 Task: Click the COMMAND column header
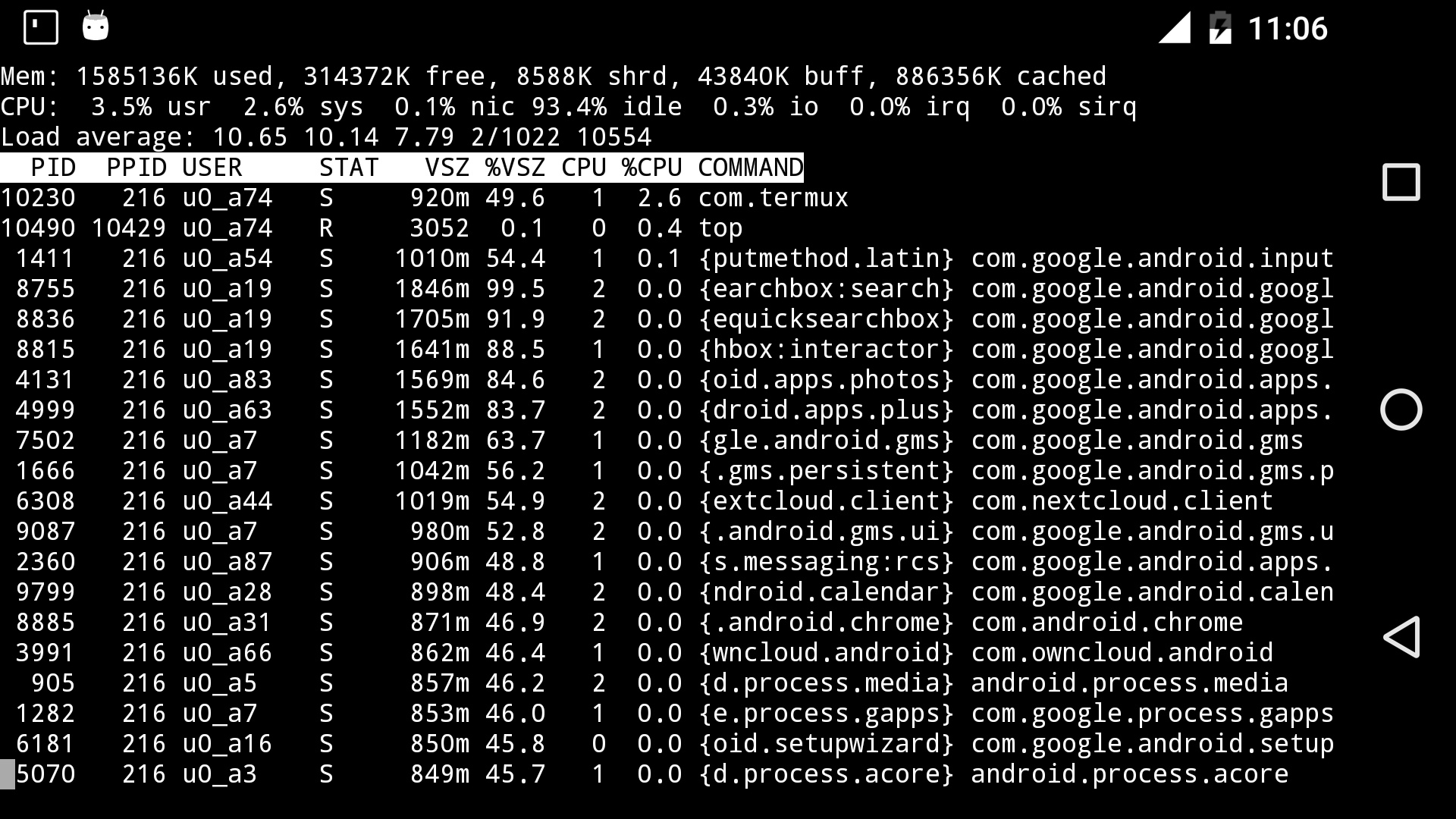(x=750, y=168)
